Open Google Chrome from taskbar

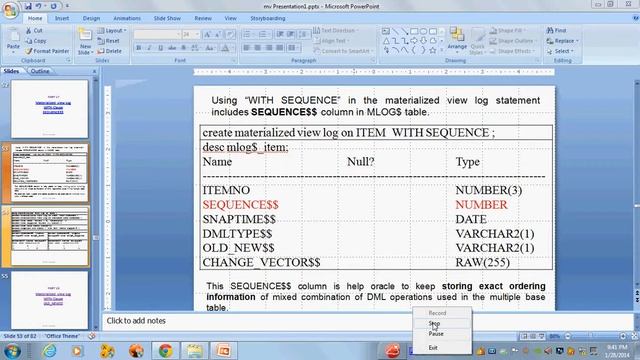[165, 351]
